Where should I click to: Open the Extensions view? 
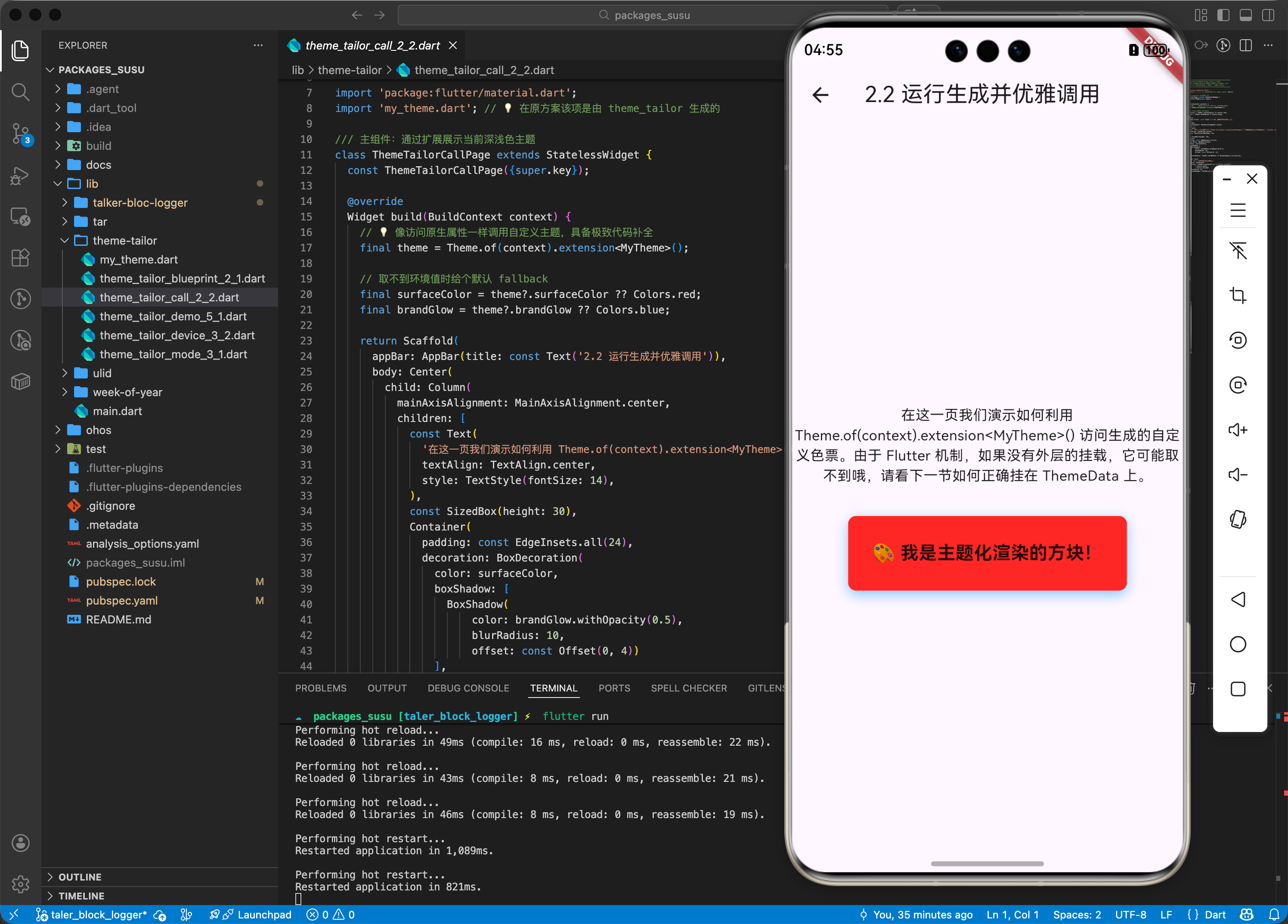20,258
